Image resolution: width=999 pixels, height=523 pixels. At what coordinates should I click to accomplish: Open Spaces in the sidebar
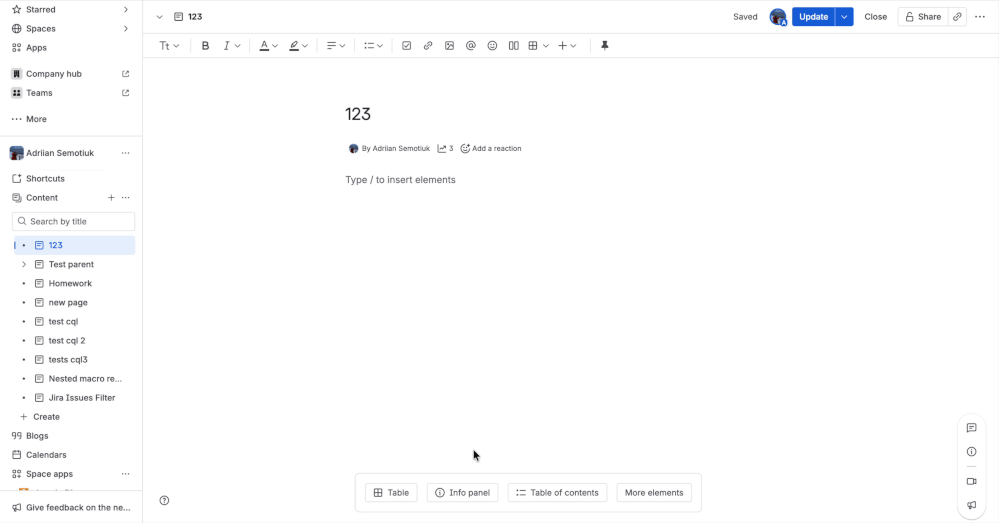(71, 29)
